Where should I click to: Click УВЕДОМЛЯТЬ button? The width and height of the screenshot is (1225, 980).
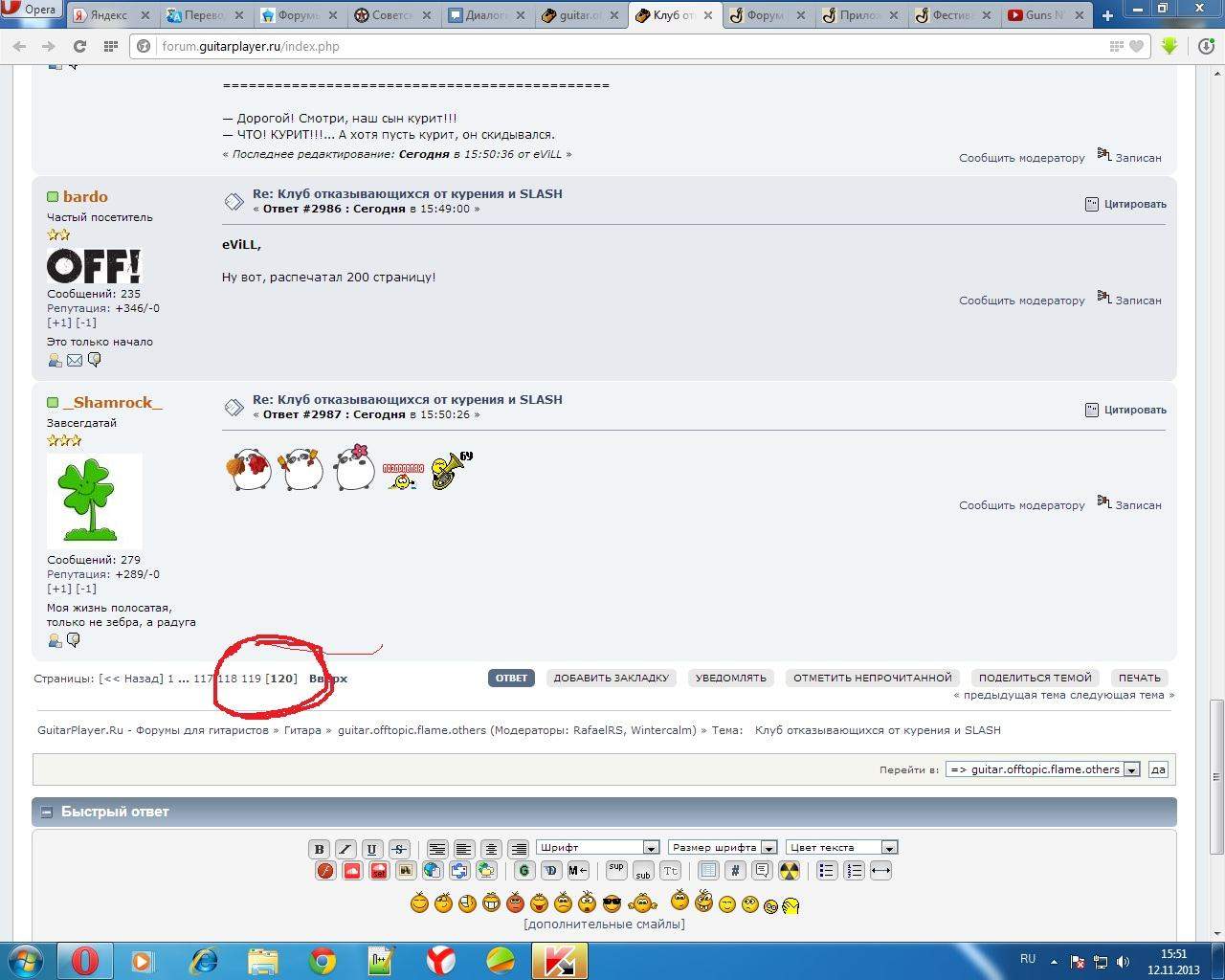pyautogui.click(x=730, y=678)
